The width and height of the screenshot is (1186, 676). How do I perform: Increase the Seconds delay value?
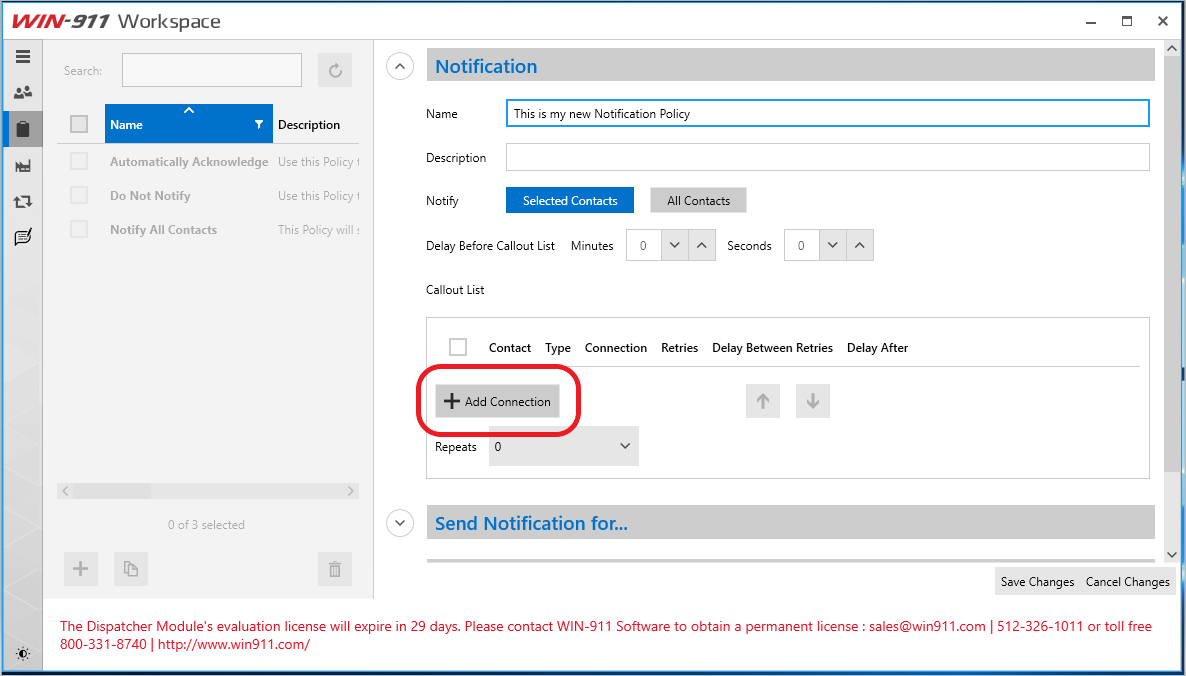tap(860, 246)
